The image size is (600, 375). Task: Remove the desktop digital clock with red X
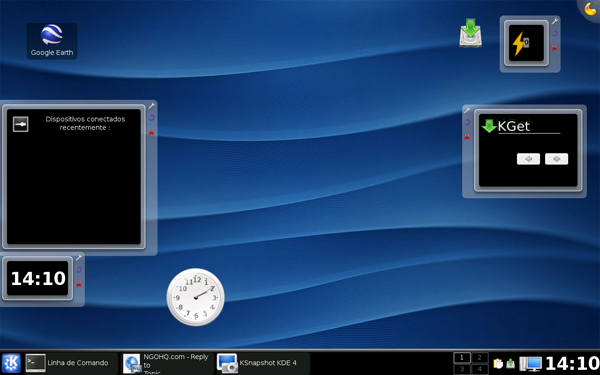point(79,284)
